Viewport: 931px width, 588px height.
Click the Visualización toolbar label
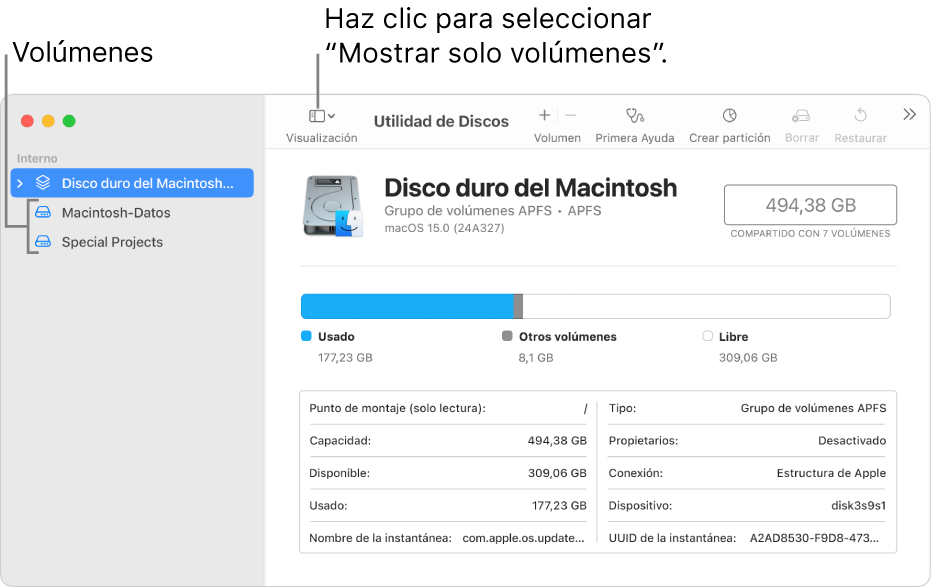point(322,138)
